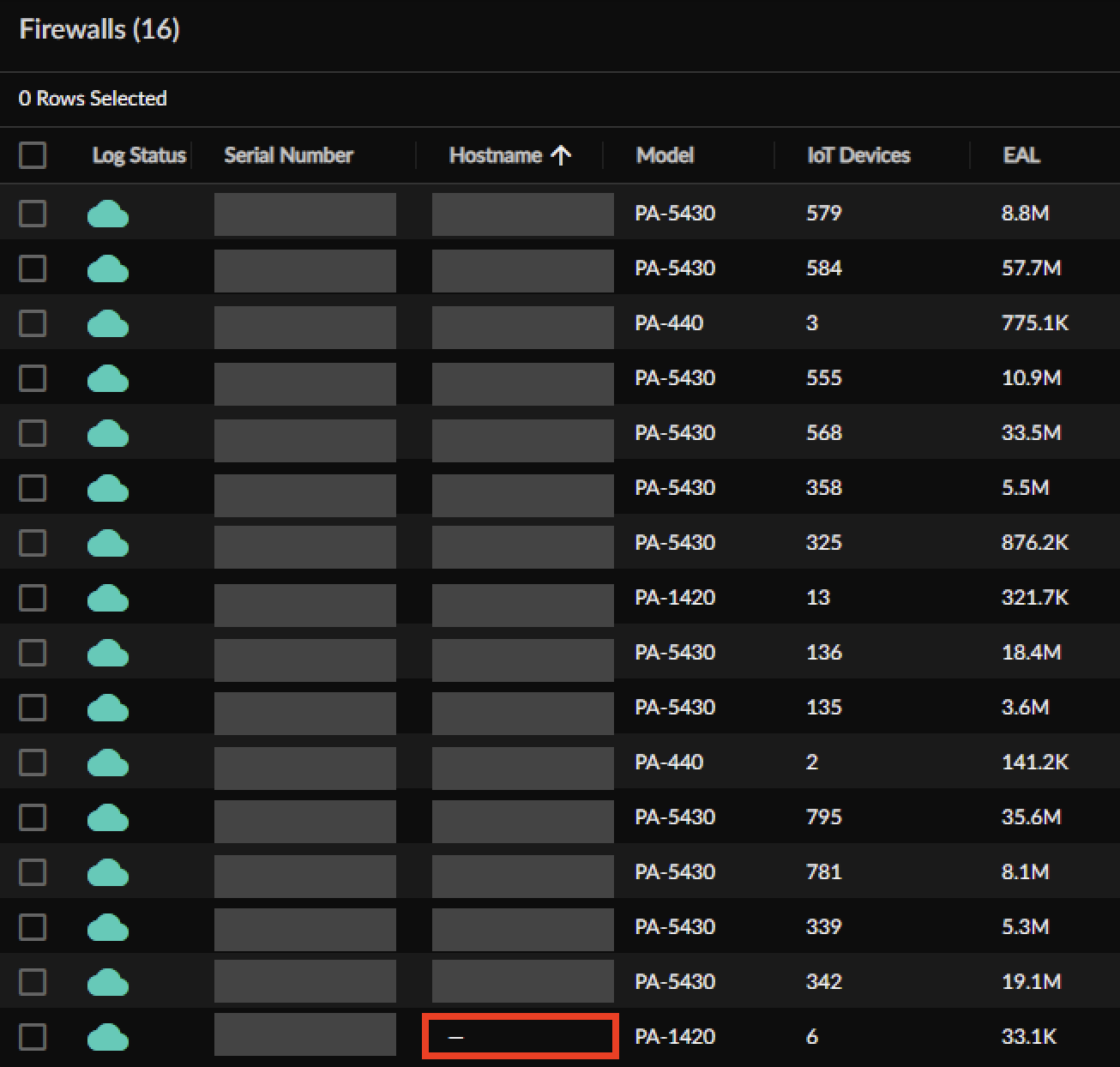This screenshot has width=1120, height=1067.
Task: Click the cloud status icon for the 141.2K row
Action: (x=108, y=763)
